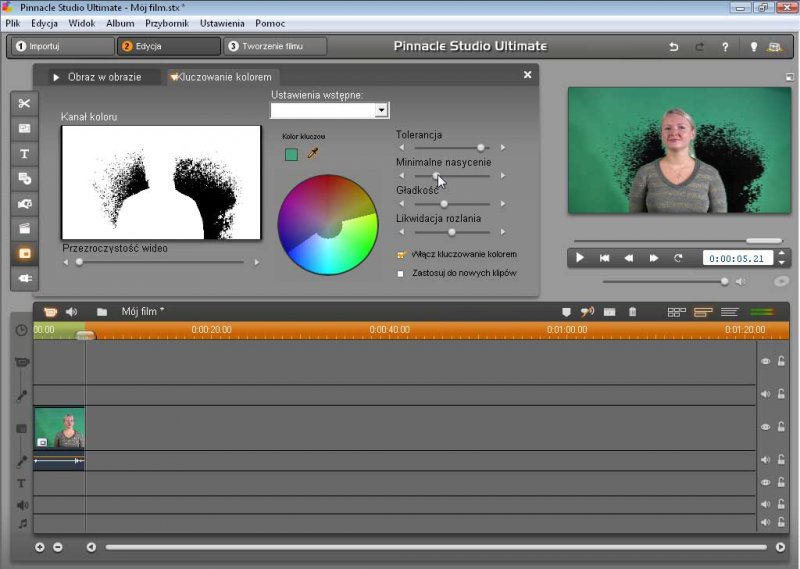Select the green screen clip thumbnail
The height and width of the screenshot is (569, 800).
59,428
